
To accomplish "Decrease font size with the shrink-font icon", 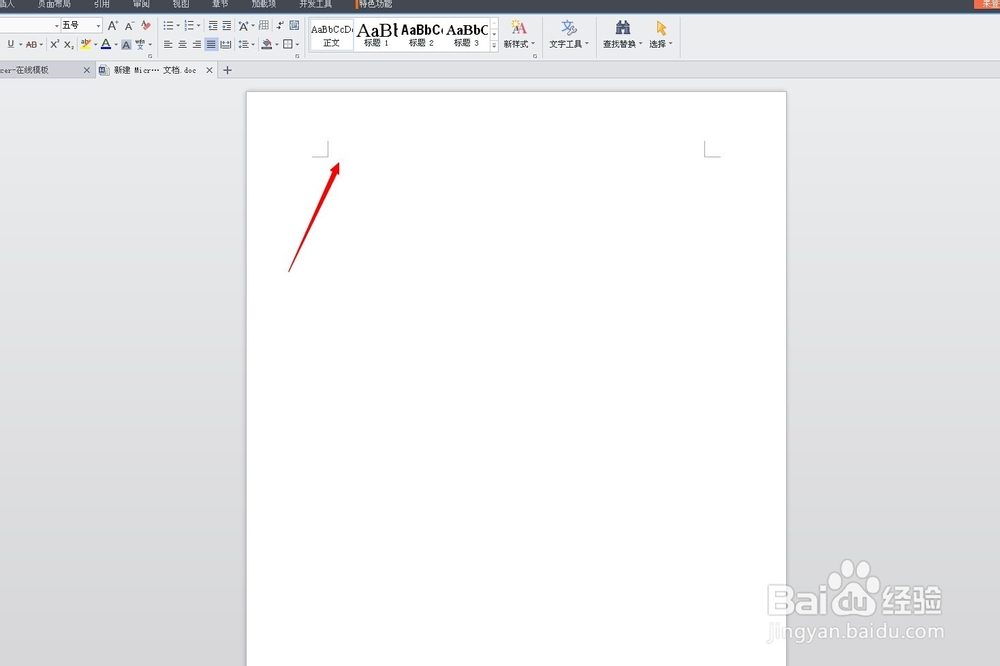I will pos(129,26).
